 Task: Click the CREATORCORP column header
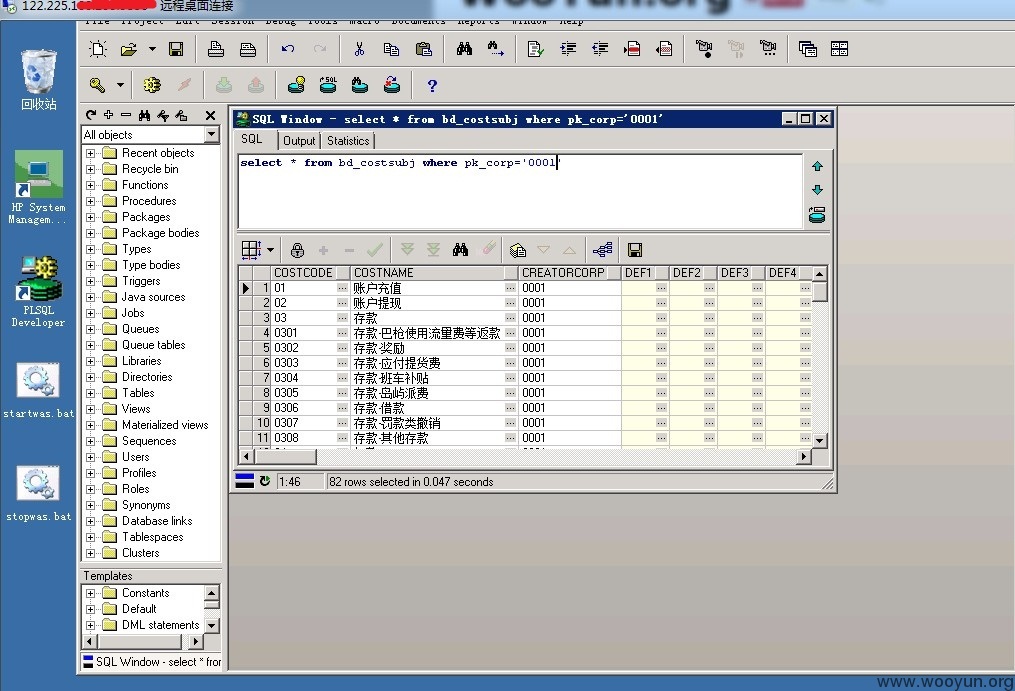570,273
